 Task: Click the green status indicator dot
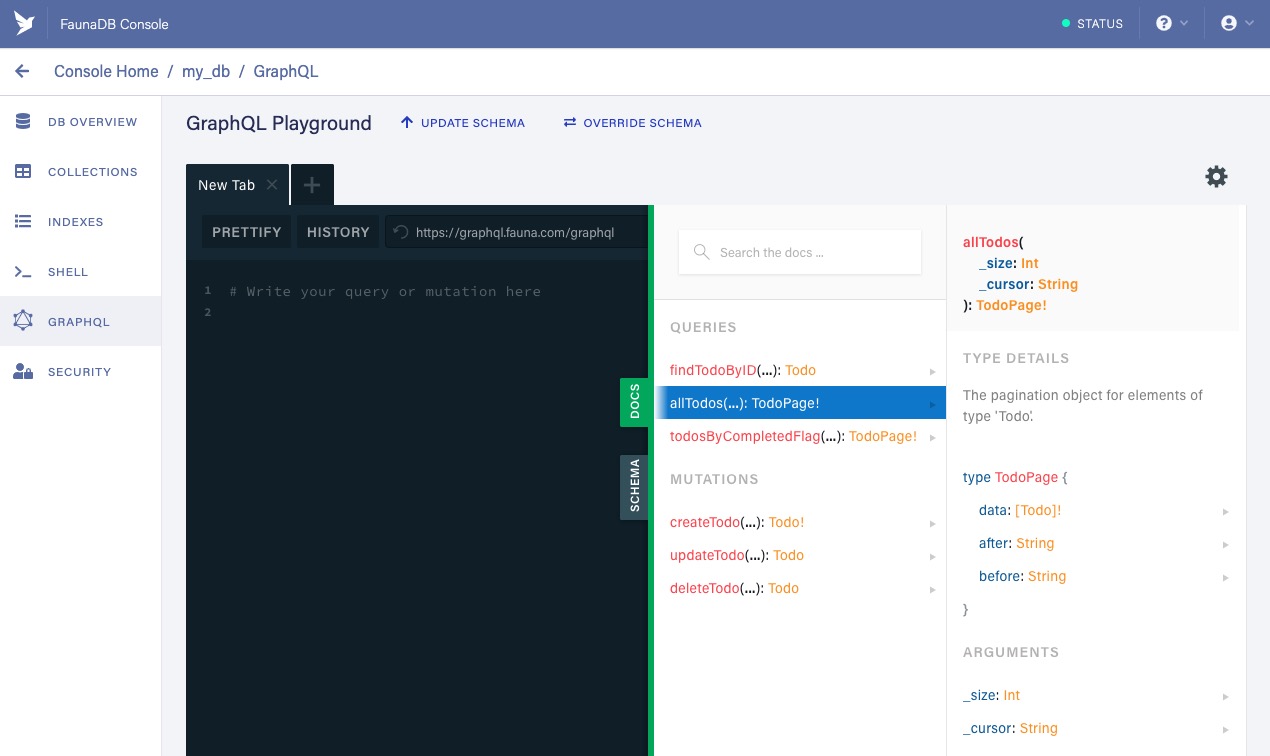[x=1066, y=24]
